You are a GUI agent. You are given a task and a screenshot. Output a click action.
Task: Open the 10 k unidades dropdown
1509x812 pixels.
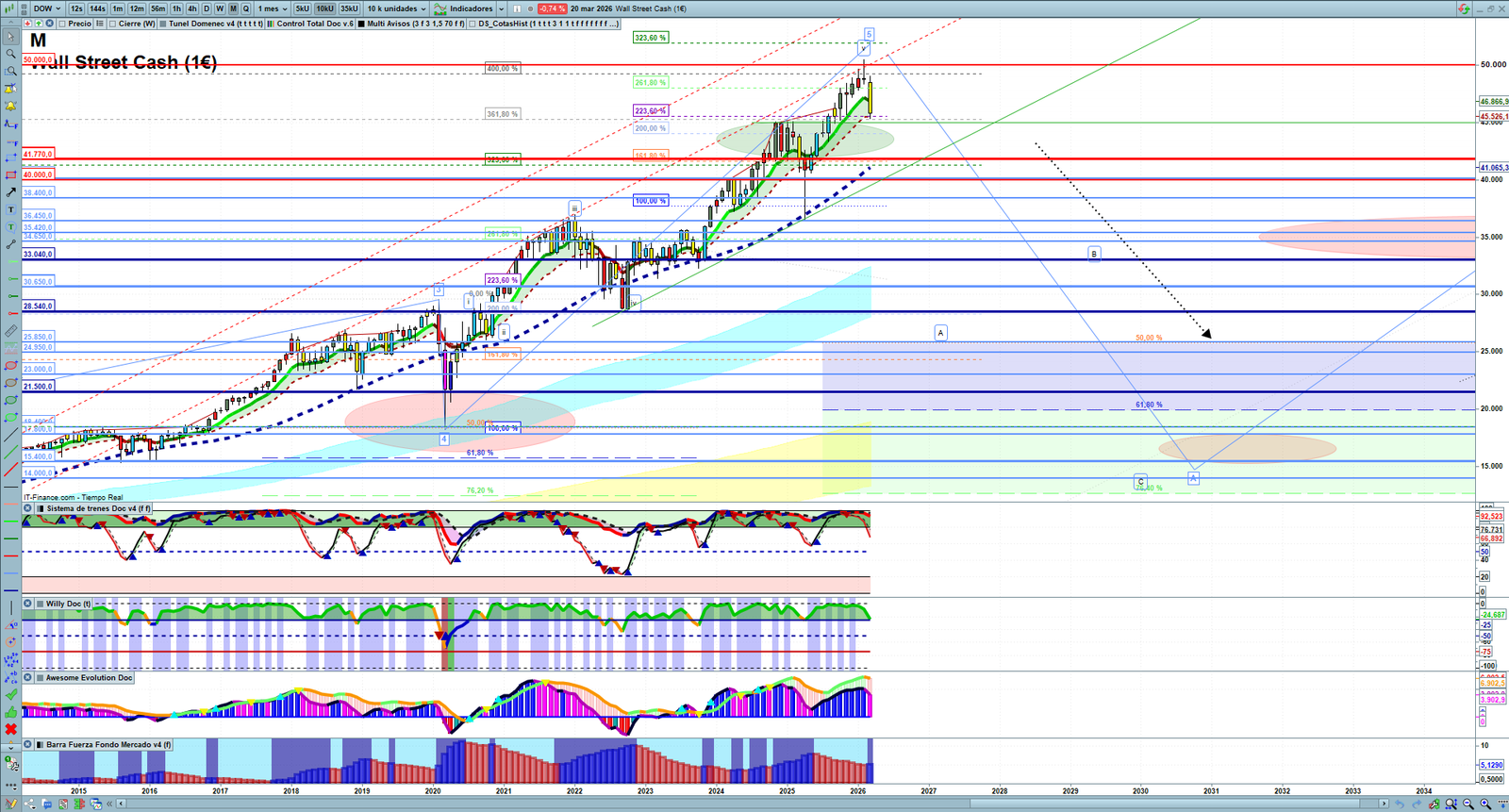pyautogui.click(x=396, y=8)
